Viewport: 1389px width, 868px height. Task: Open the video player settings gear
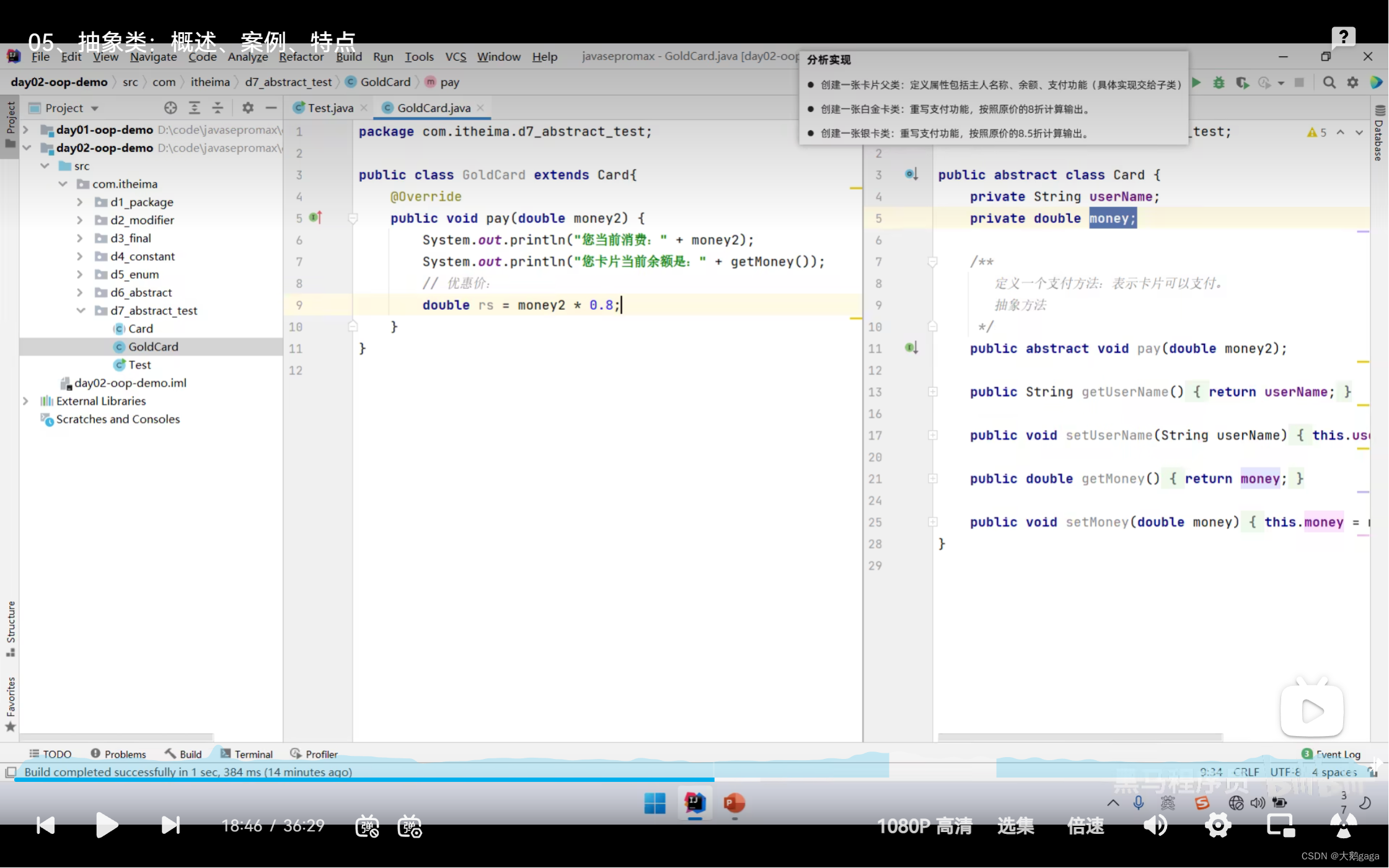click(x=1218, y=825)
